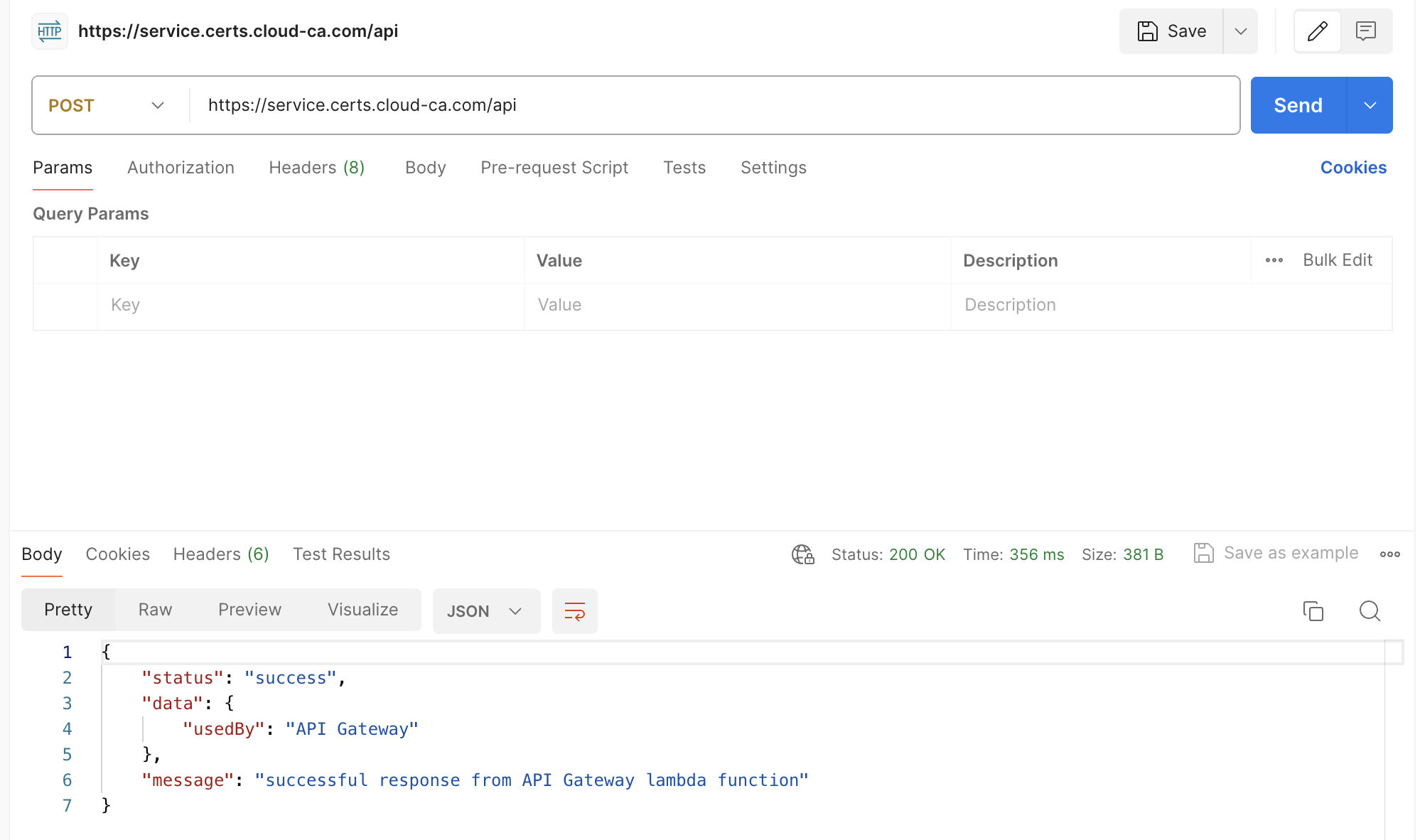The height and width of the screenshot is (840, 1420).
Task: Switch to the Authorization tab
Action: pos(180,167)
